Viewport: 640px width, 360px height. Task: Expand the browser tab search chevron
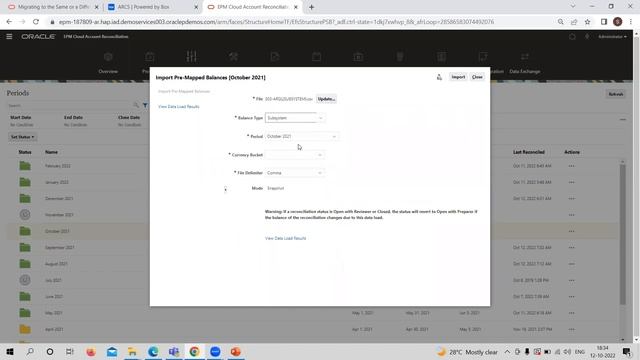tap(573, 7)
